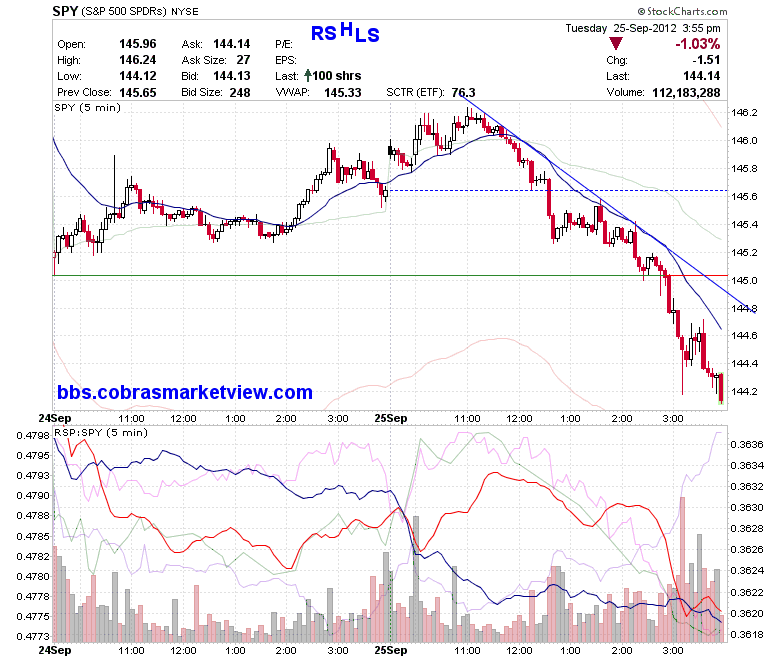
Task: Click the EPS label
Action: pos(286,60)
